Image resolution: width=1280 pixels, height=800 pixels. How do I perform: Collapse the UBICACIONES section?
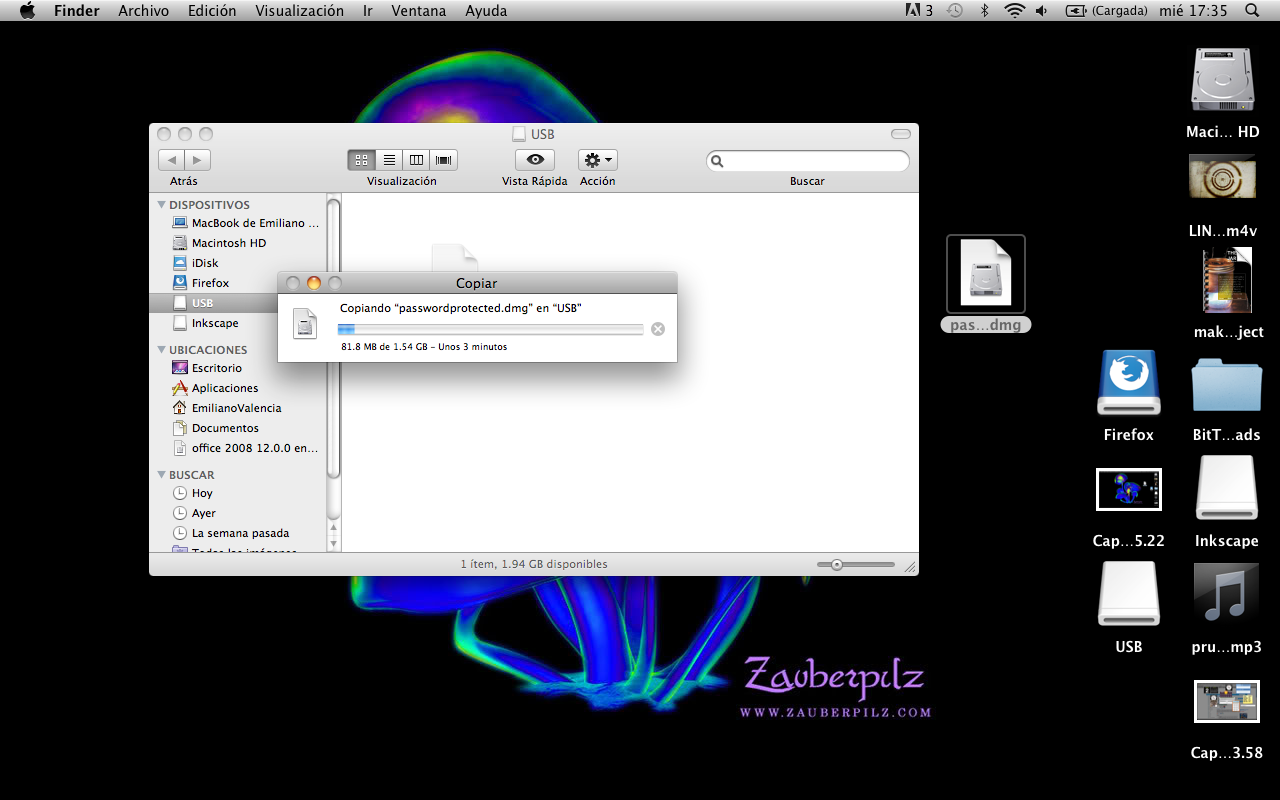(x=162, y=350)
